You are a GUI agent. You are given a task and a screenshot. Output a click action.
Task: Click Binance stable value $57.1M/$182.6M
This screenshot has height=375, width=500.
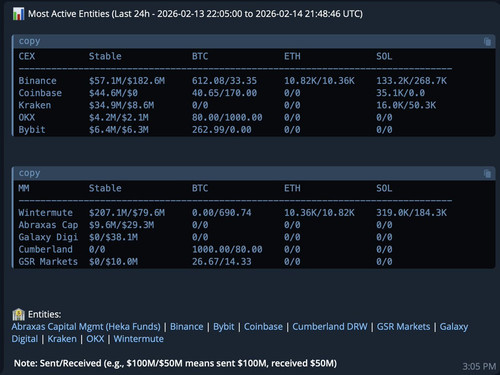[127, 81]
